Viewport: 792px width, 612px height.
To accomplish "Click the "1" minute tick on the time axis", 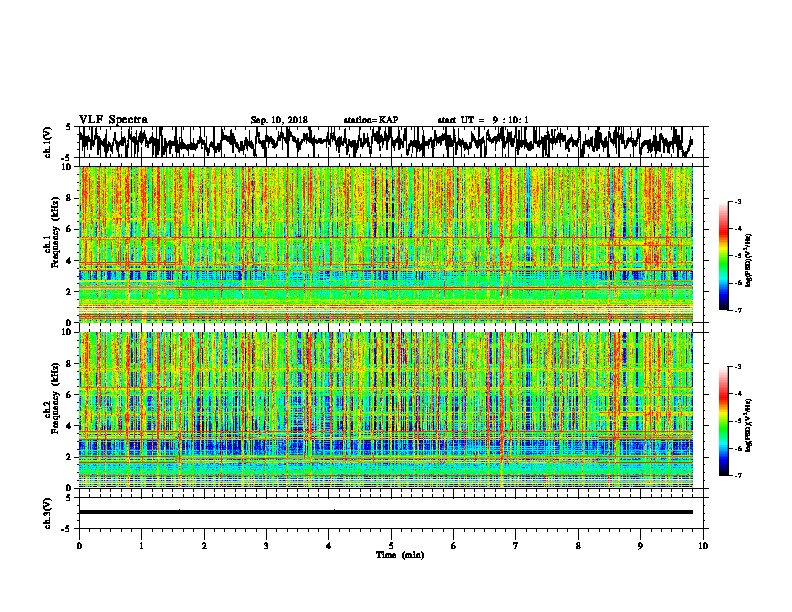I will (142, 546).
